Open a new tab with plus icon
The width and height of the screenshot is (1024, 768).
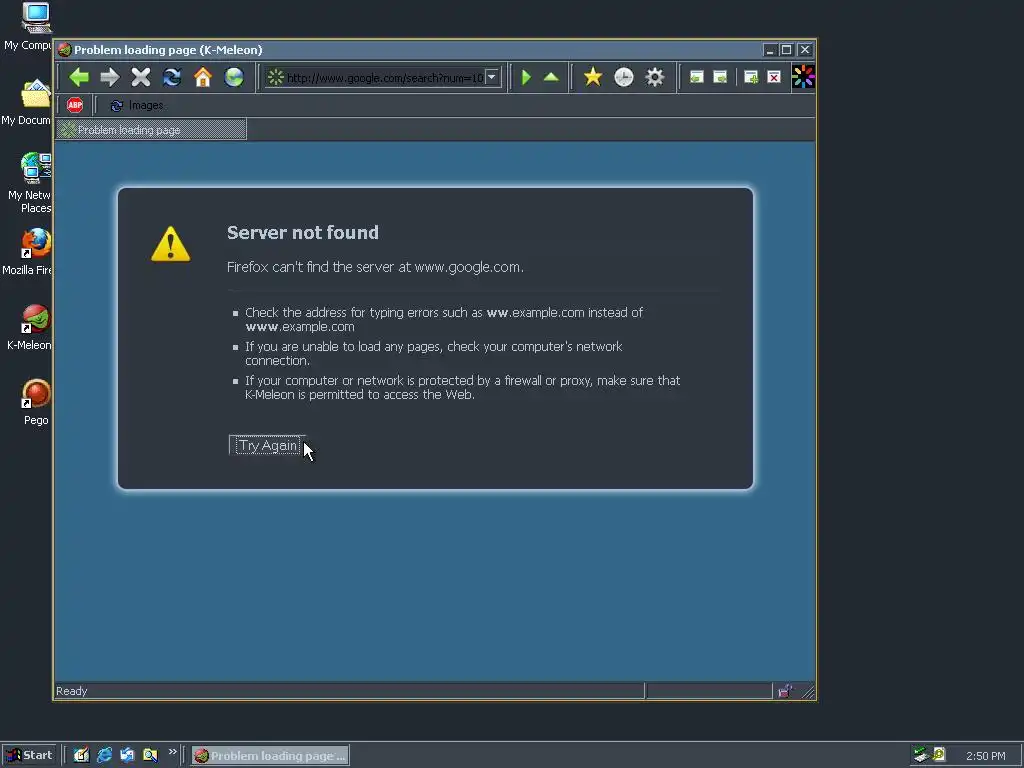click(751, 77)
